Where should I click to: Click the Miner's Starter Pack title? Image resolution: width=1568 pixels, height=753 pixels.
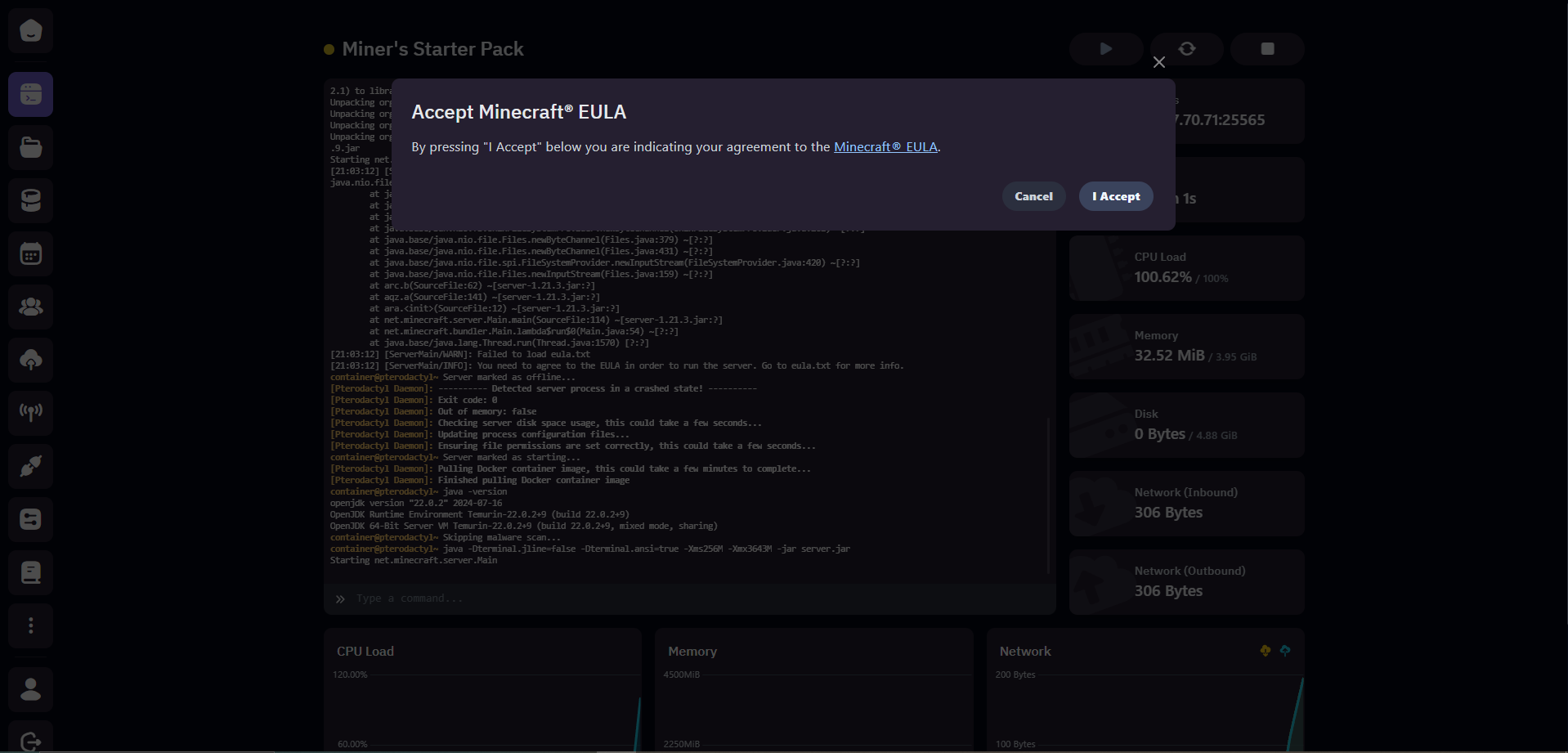[432, 49]
